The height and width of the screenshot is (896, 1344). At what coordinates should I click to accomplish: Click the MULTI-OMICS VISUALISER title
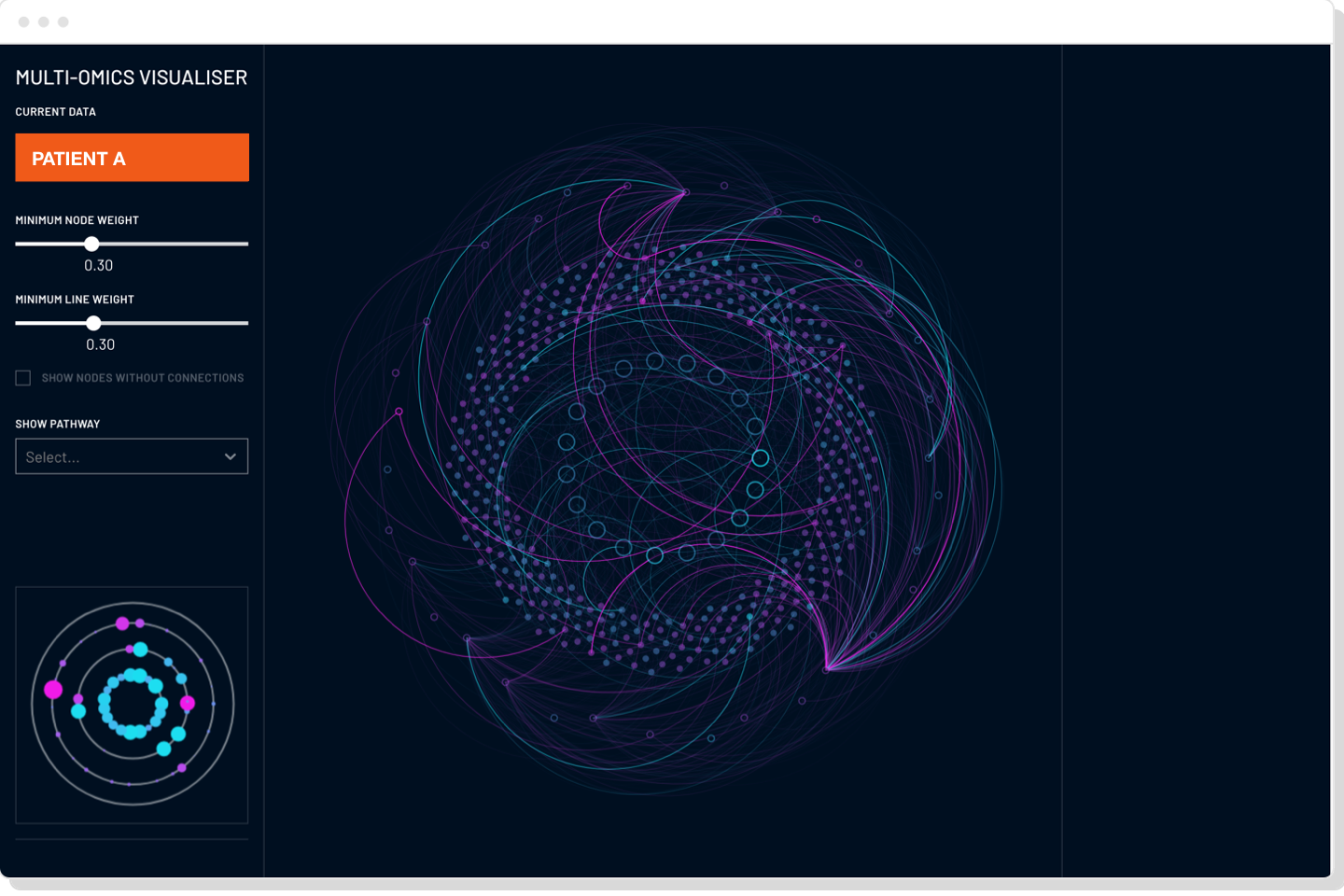131,78
